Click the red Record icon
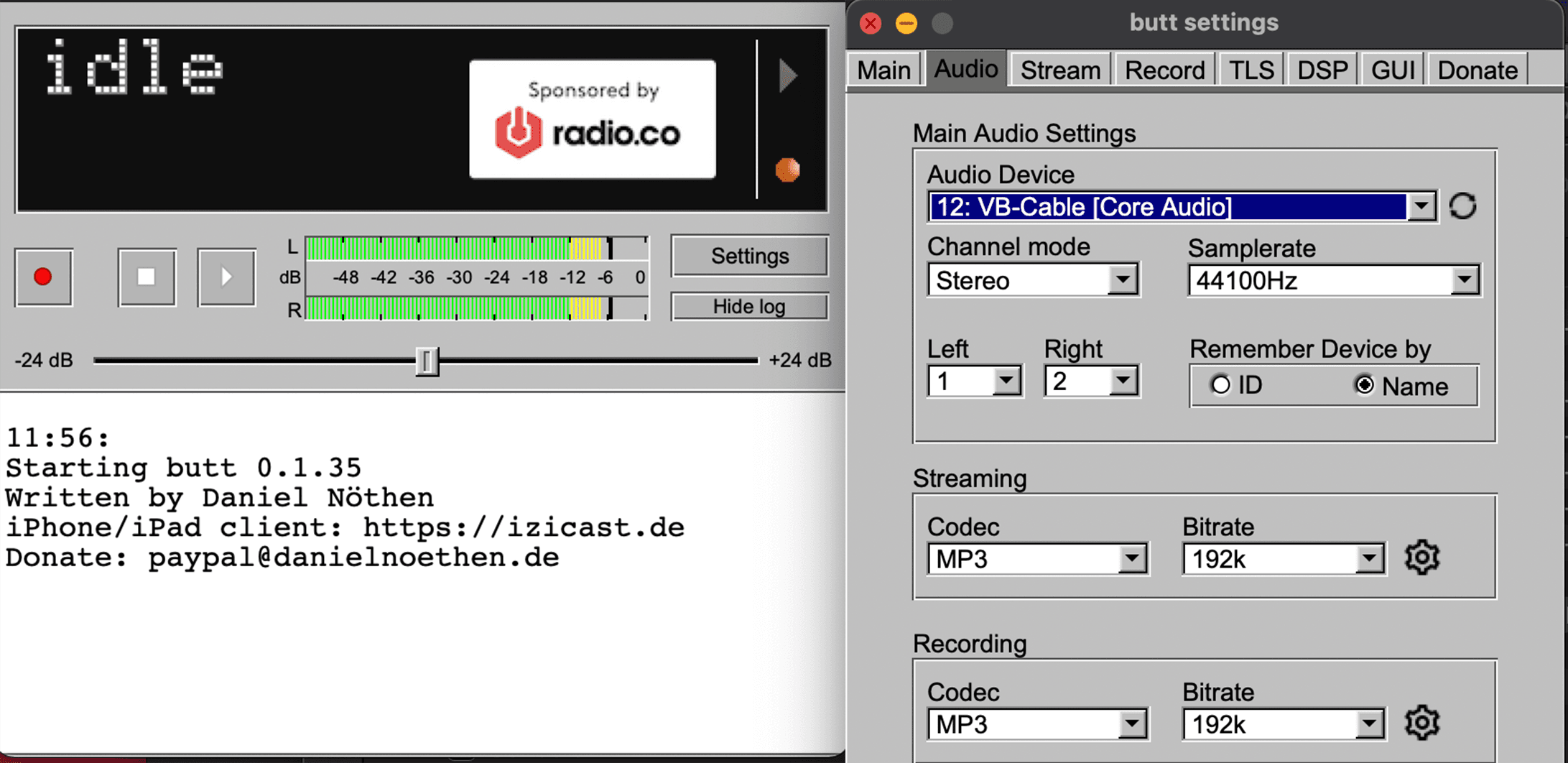 pos(43,277)
